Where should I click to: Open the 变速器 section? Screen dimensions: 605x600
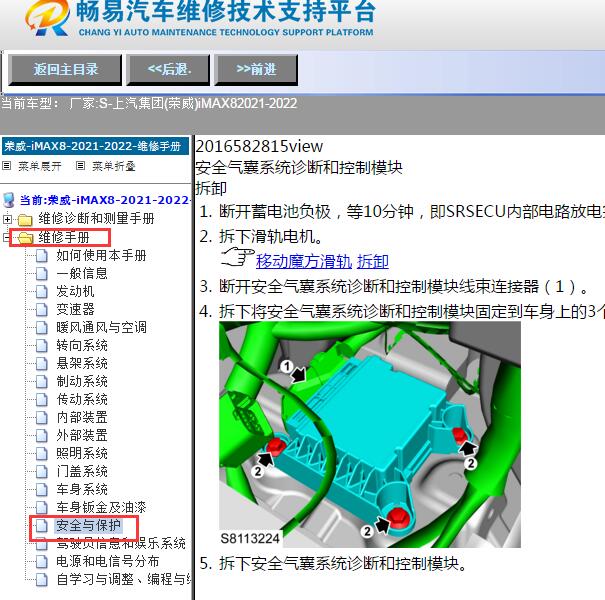click(x=75, y=309)
